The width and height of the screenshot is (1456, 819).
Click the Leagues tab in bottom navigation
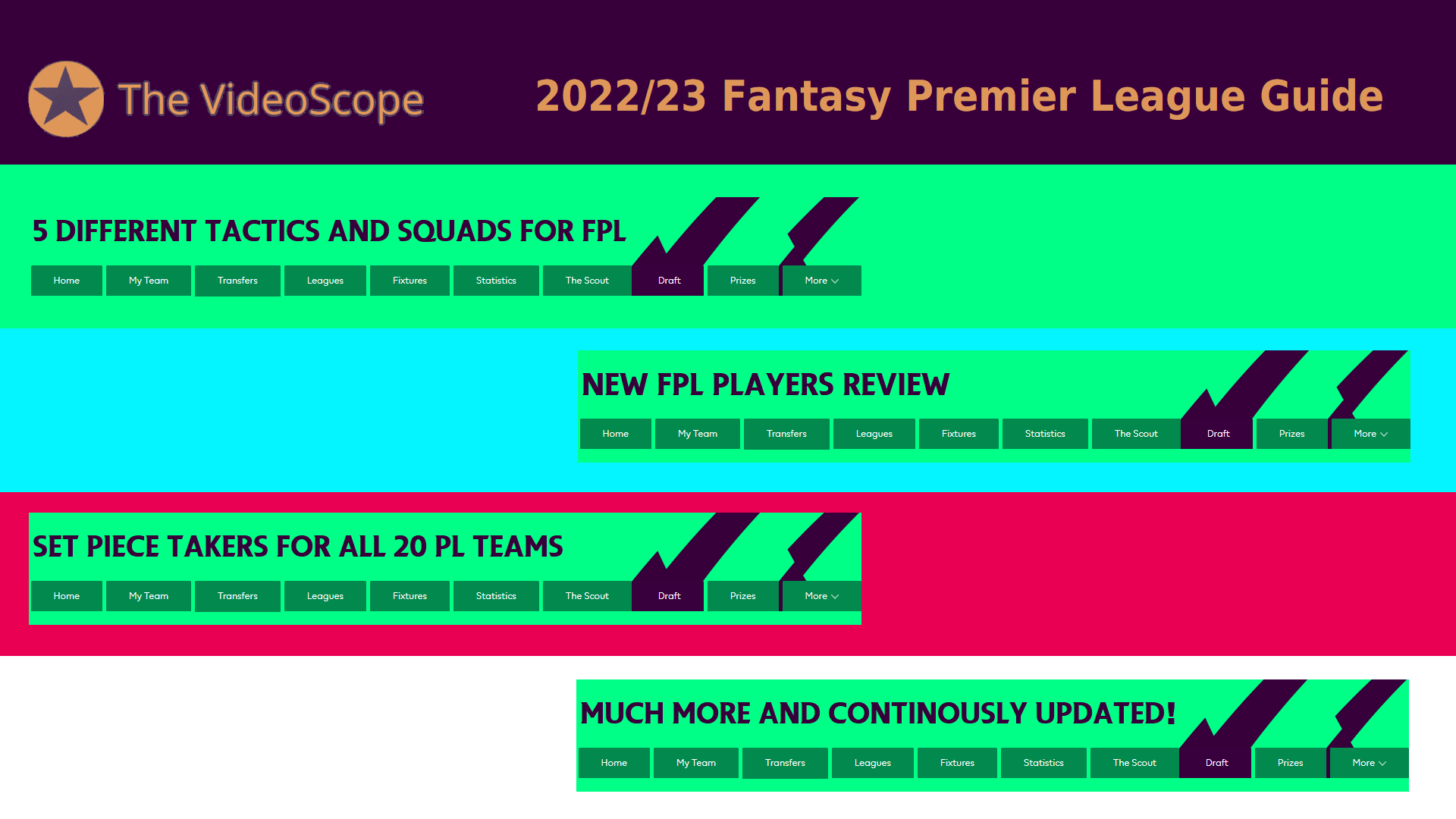872,762
